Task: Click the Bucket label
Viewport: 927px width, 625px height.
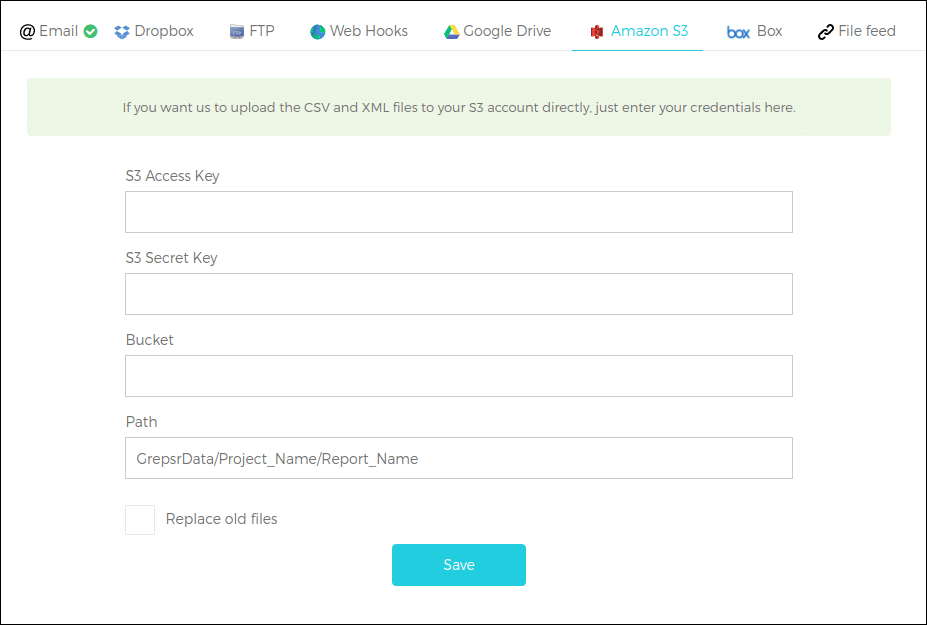Action: [x=150, y=339]
